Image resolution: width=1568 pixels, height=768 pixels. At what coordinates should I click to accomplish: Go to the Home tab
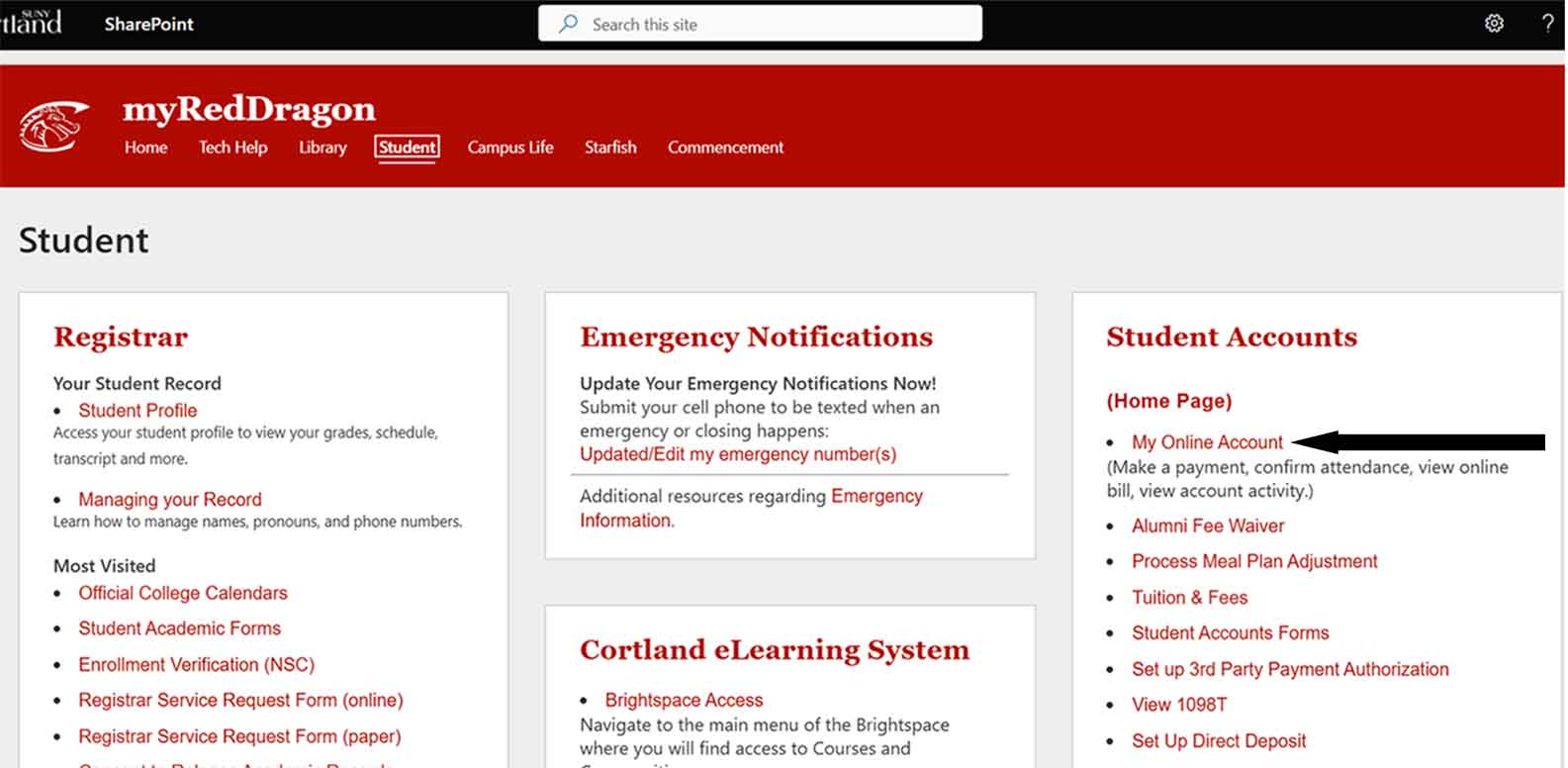[145, 147]
